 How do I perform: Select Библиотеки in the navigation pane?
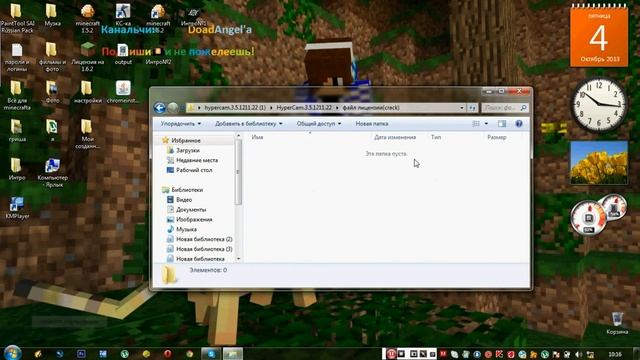coord(187,190)
